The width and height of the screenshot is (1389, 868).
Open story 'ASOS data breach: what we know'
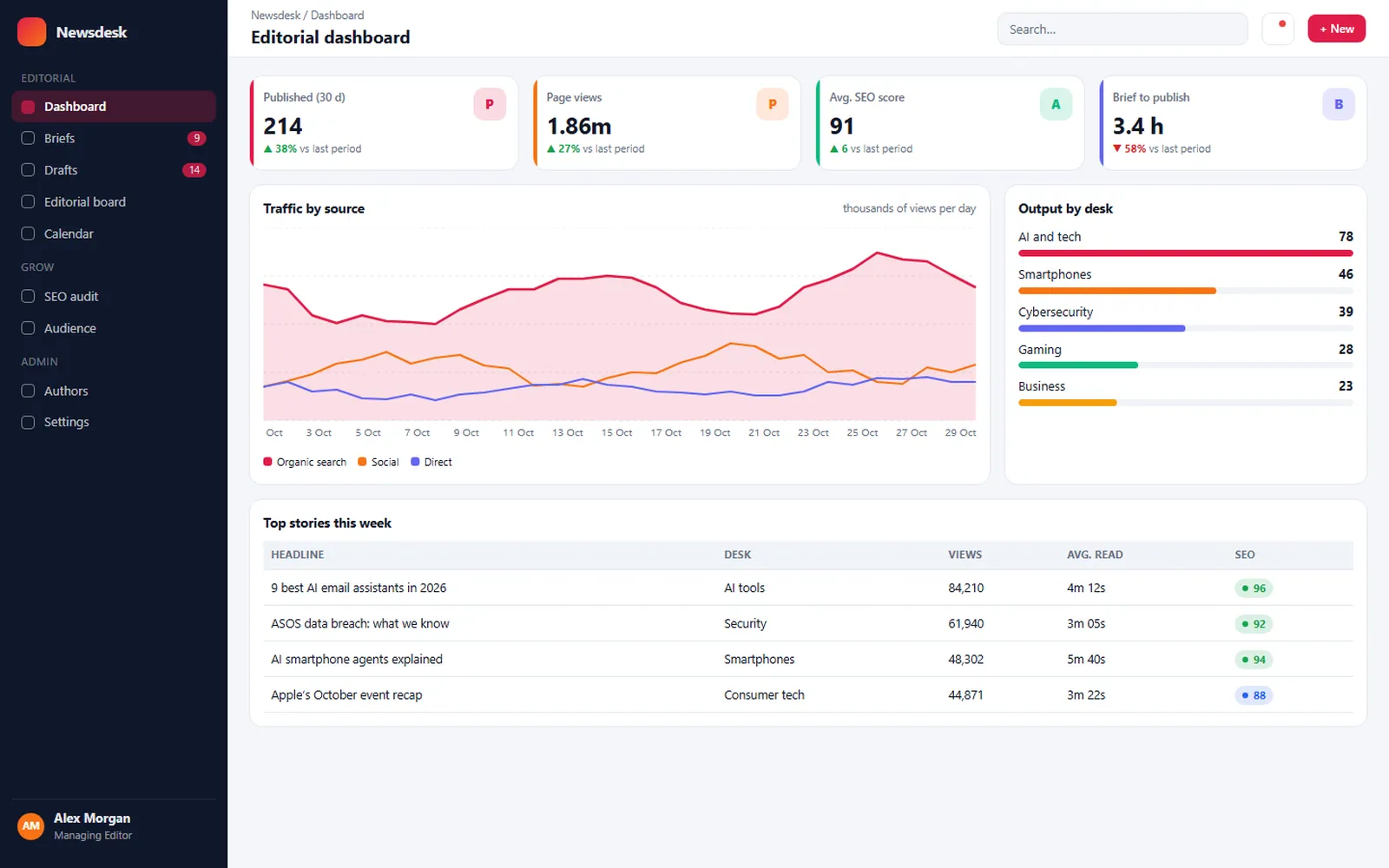[x=360, y=623]
